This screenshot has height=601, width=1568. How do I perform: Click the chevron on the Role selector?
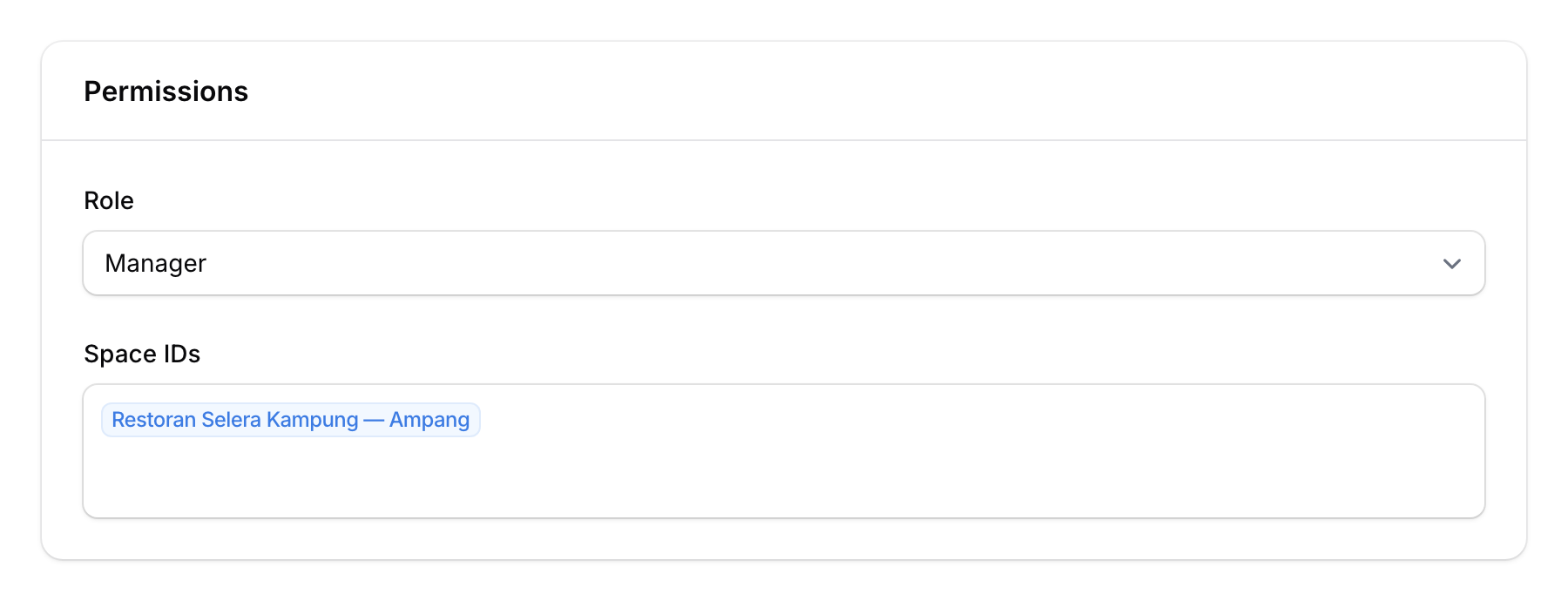(1452, 262)
